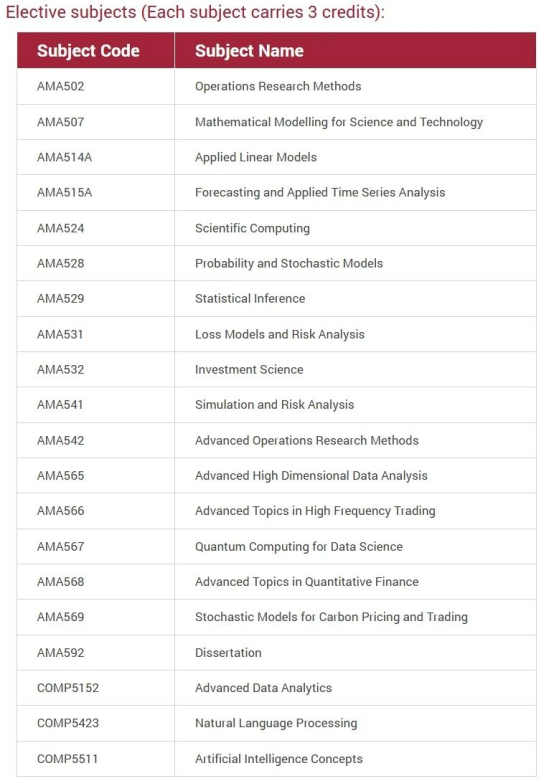Viewport: 554px width, 781px height.
Task: Click Advanced Operations Research Methods
Action: 306,440
